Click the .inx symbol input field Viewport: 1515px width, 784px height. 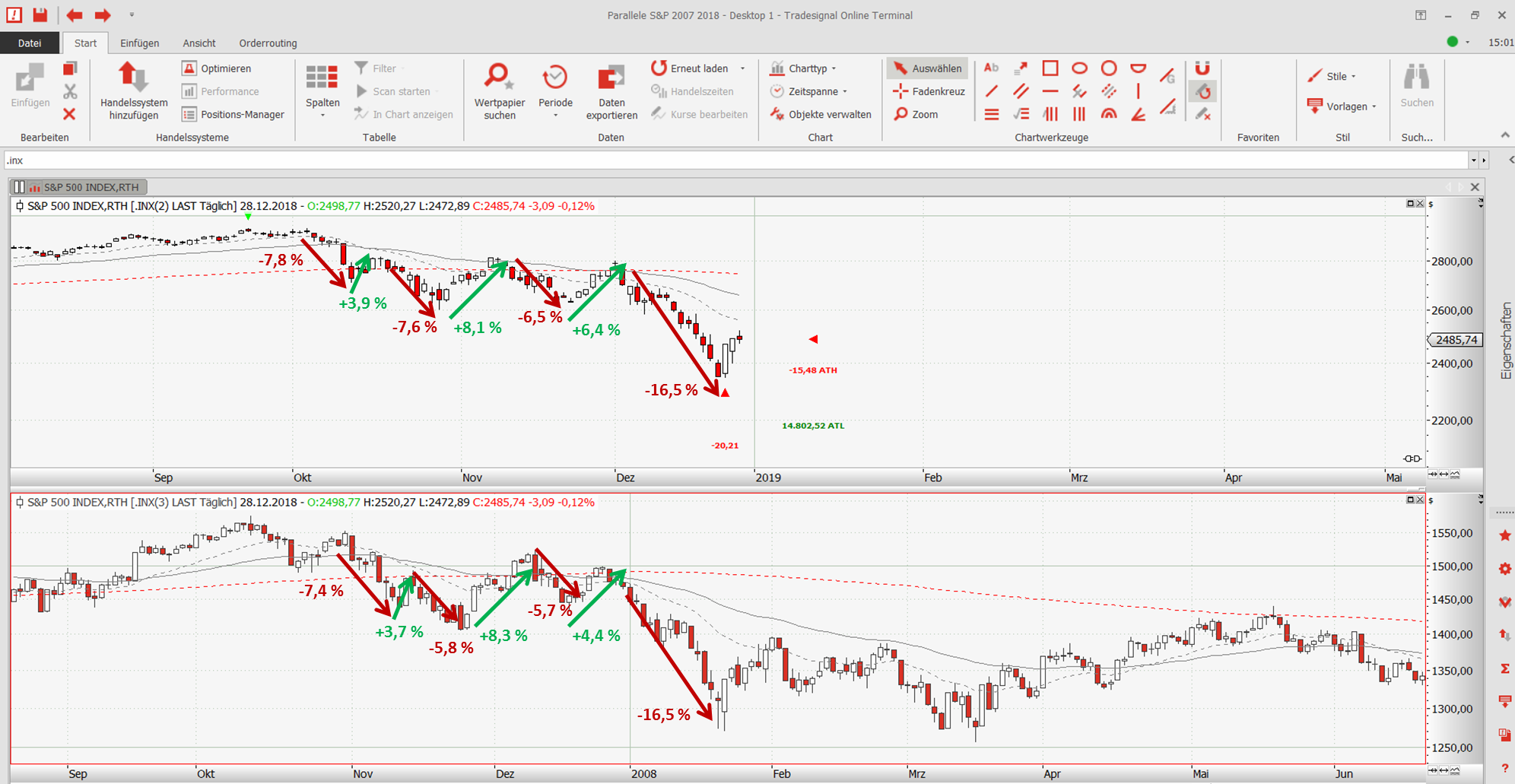pos(730,160)
